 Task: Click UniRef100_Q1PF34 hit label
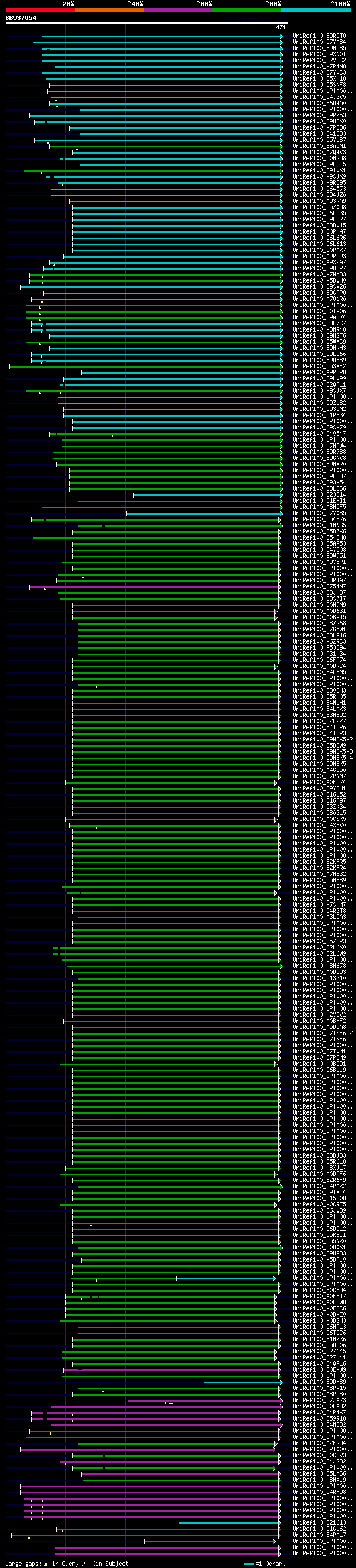(319, 415)
